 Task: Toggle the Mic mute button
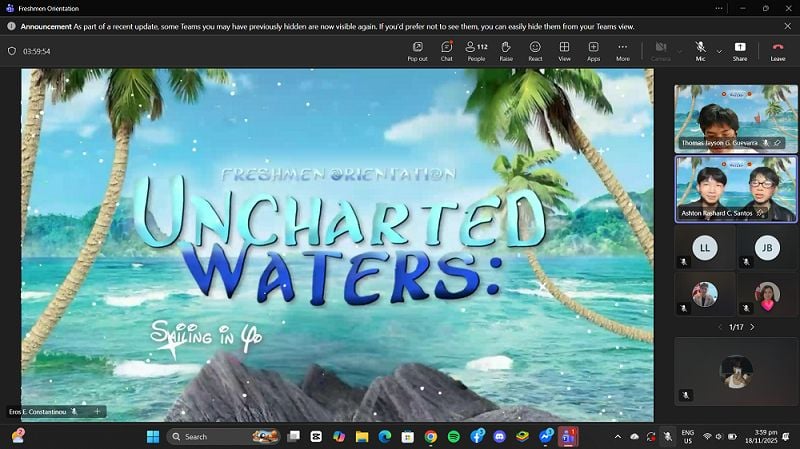point(700,50)
